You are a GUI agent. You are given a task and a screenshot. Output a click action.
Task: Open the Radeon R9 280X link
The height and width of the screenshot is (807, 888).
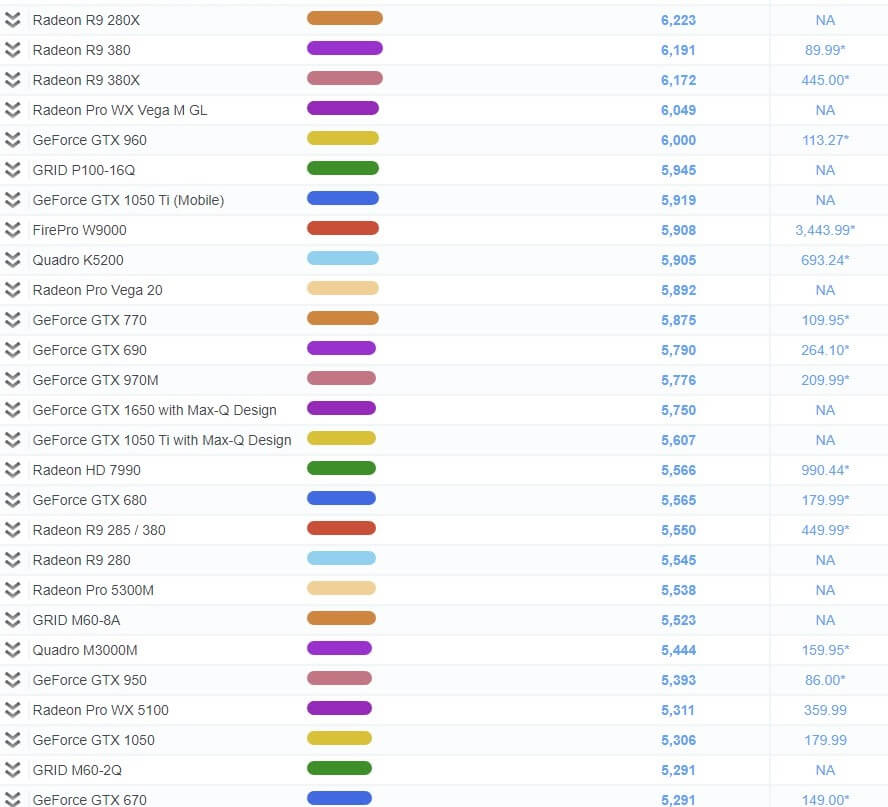click(x=86, y=20)
